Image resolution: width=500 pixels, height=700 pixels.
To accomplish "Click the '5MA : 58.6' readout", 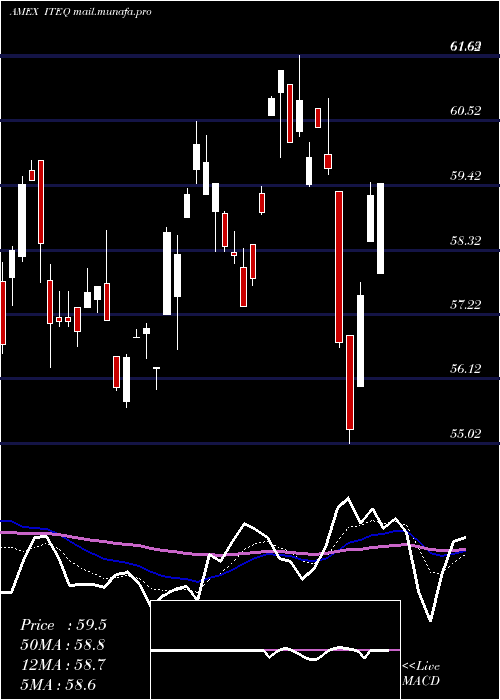I will pyautogui.click(x=58, y=685).
